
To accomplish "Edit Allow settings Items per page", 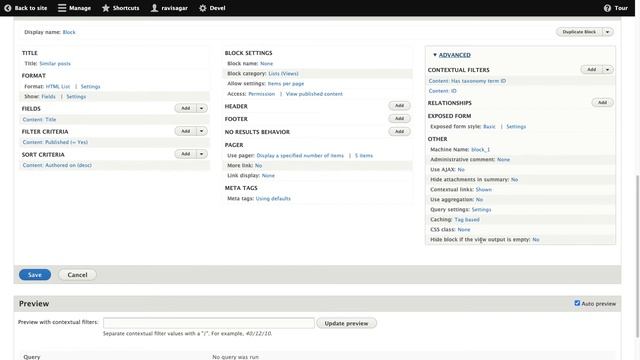I will 286,84.
